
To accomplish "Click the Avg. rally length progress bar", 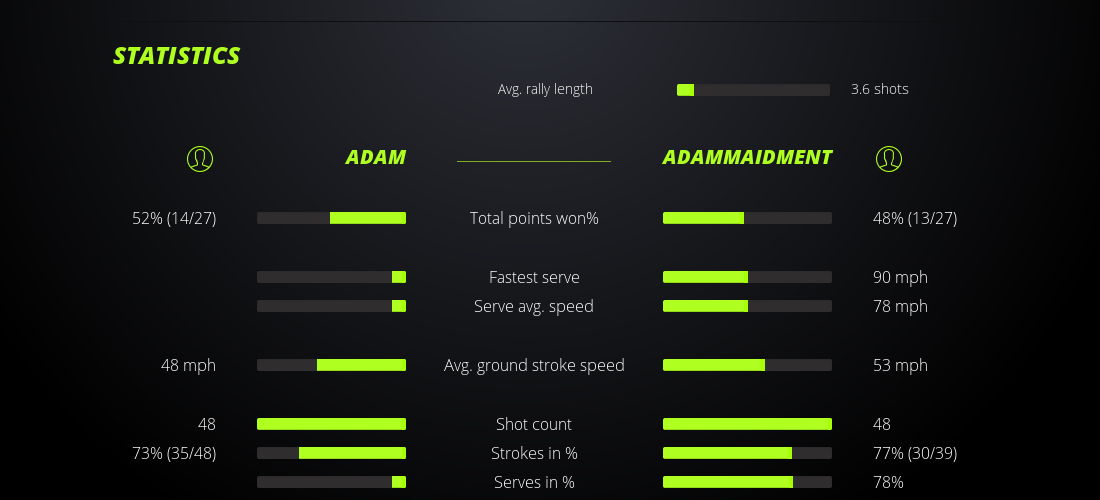I will (x=753, y=90).
